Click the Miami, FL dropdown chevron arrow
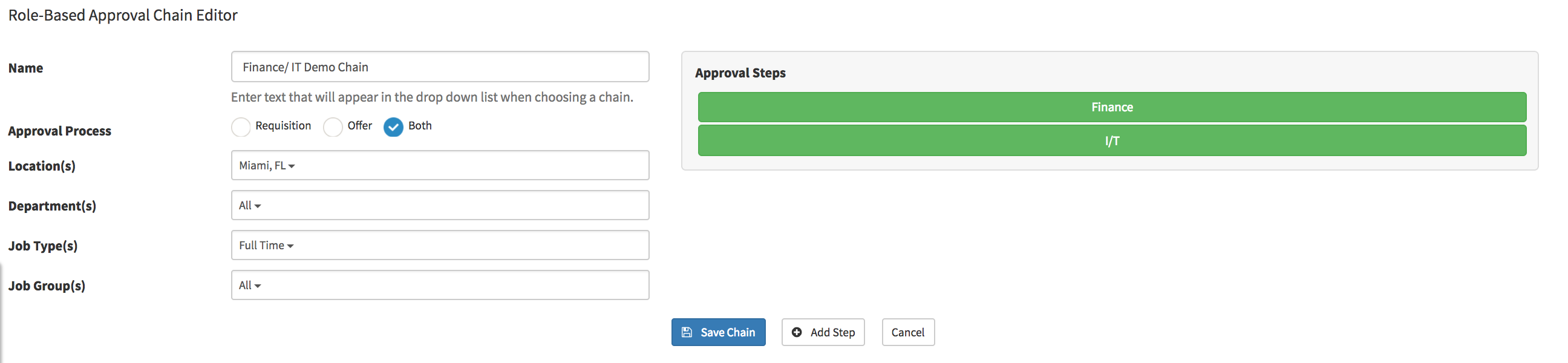The image size is (1568, 363). [292, 166]
